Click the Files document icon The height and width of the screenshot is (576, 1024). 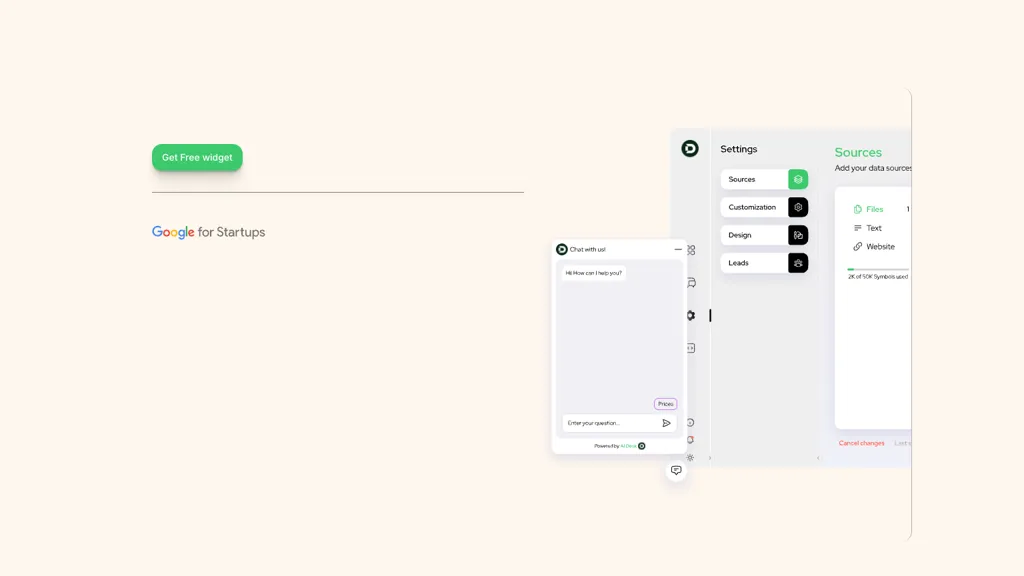tap(857, 209)
